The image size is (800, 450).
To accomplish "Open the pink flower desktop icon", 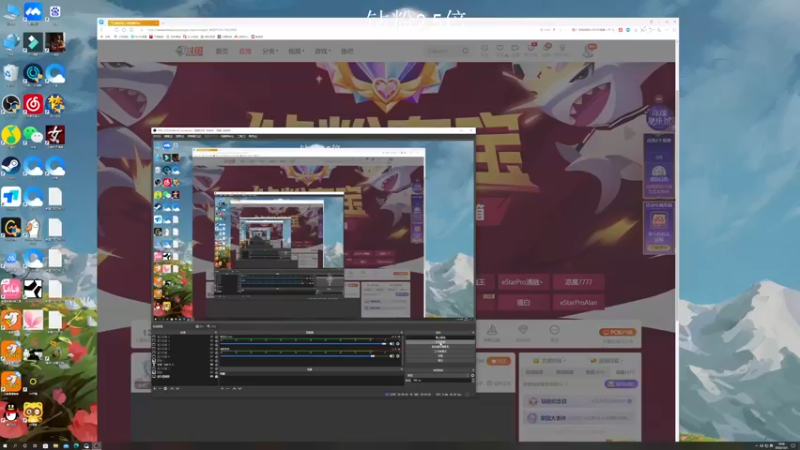I will (x=33, y=320).
